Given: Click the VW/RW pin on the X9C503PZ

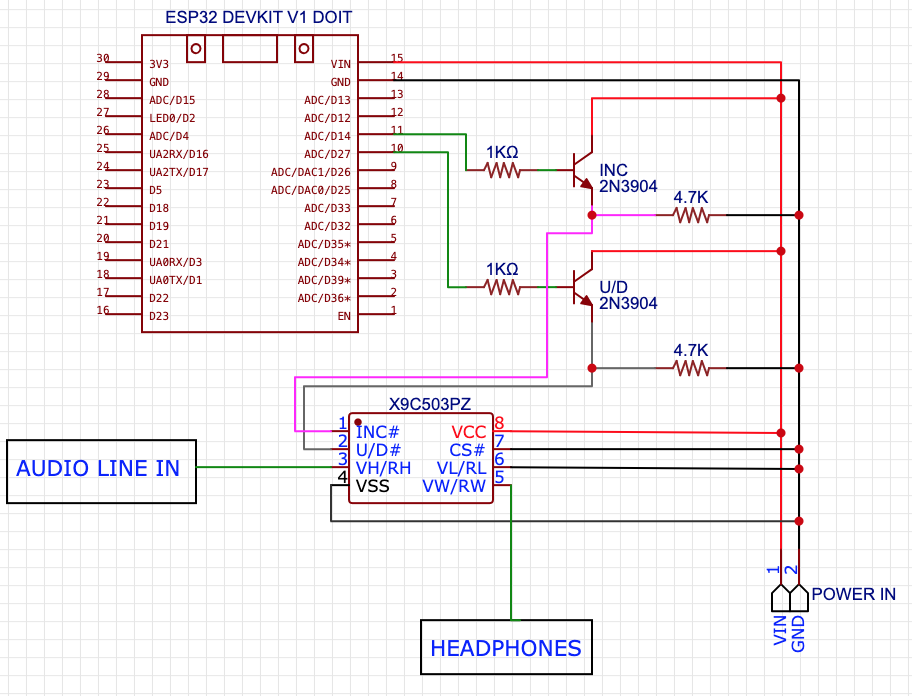Looking at the screenshot, I should coord(454,486).
